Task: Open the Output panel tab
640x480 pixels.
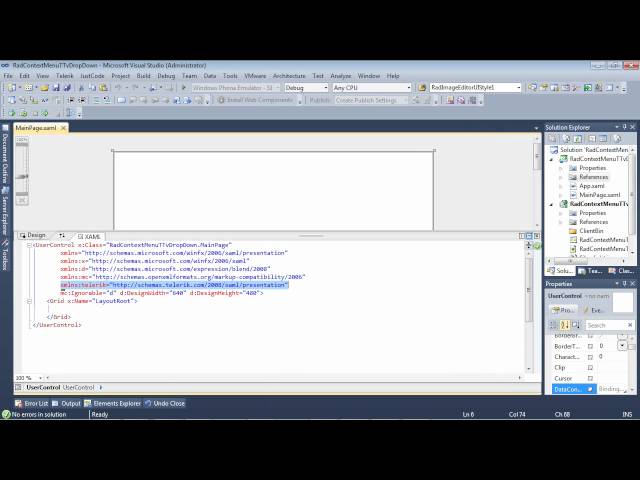Action: pos(67,403)
